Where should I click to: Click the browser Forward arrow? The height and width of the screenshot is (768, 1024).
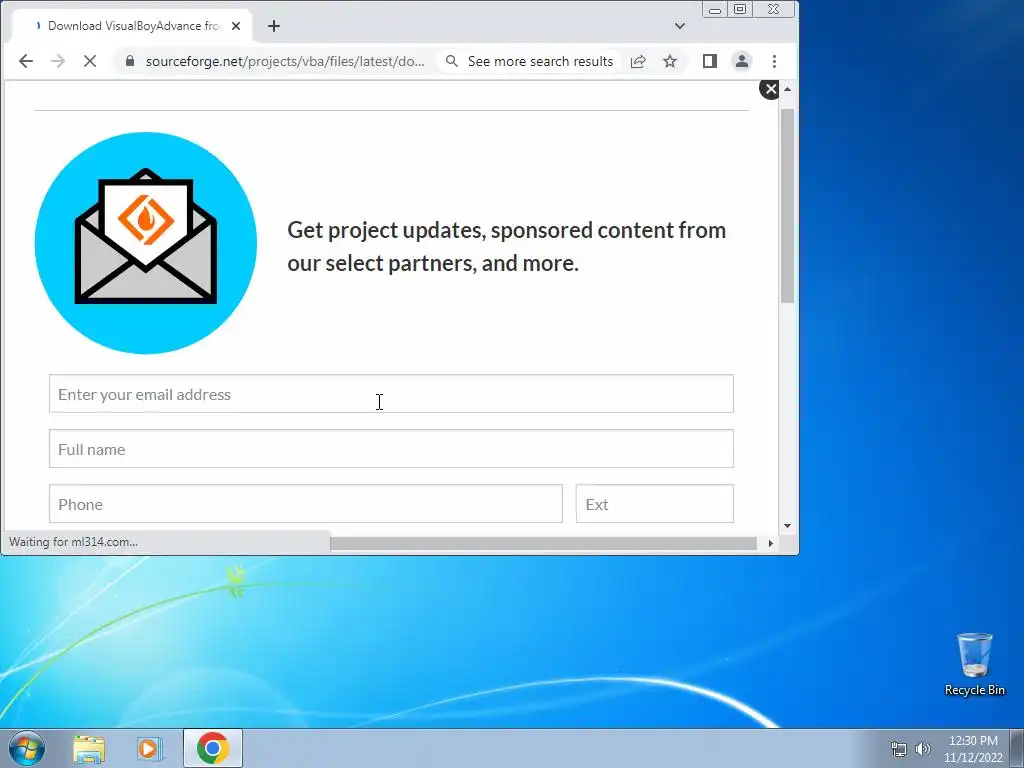[x=58, y=61]
